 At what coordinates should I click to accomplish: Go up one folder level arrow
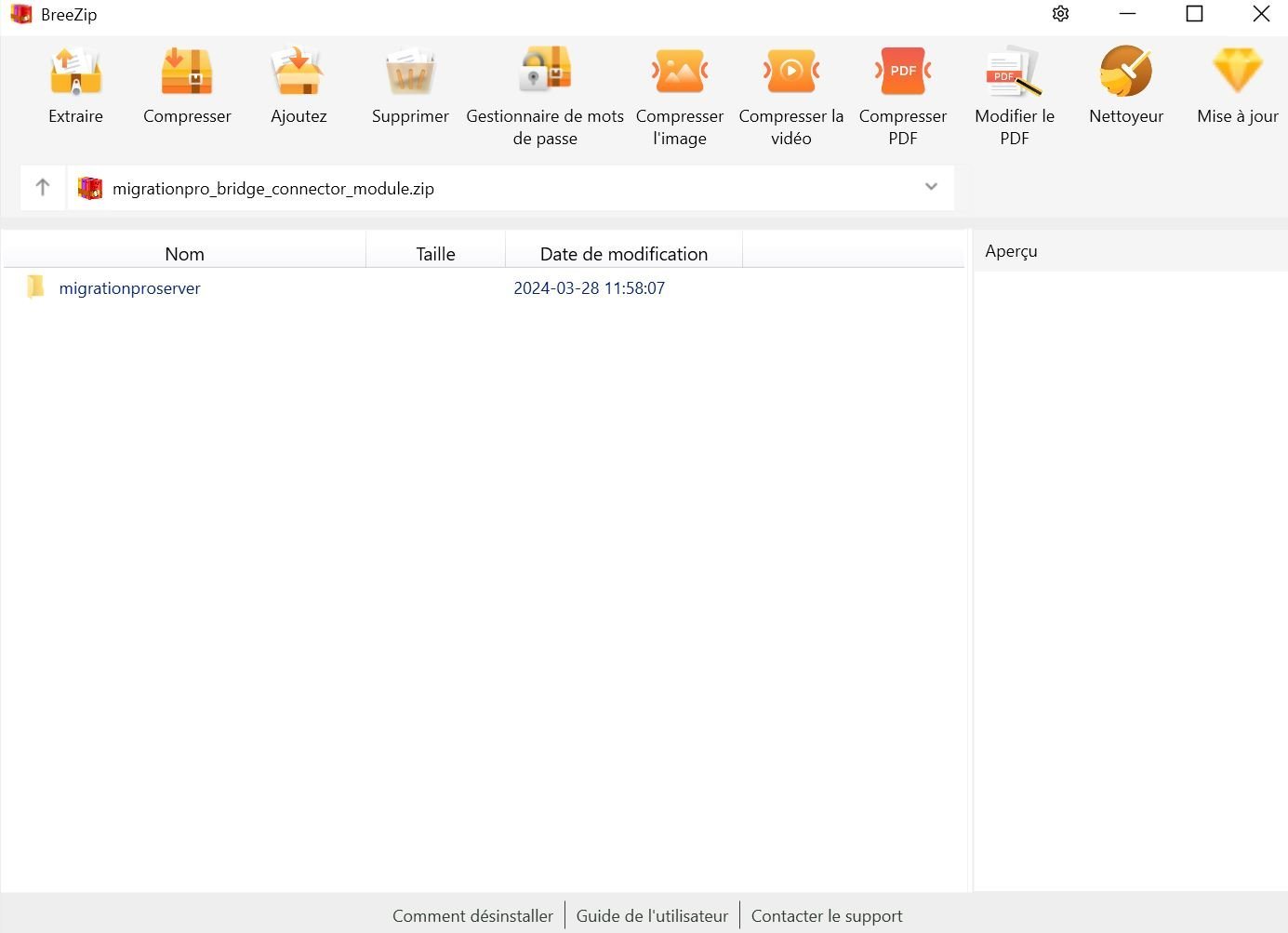[43, 188]
